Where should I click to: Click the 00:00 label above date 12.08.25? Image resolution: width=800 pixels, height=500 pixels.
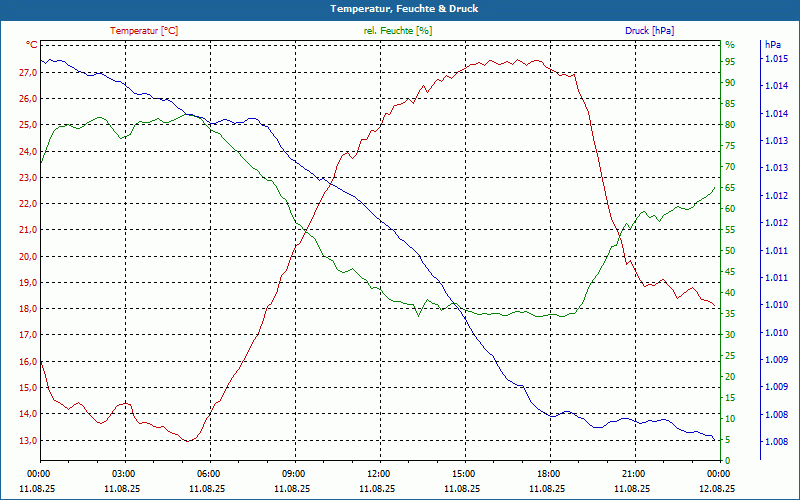click(718, 473)
